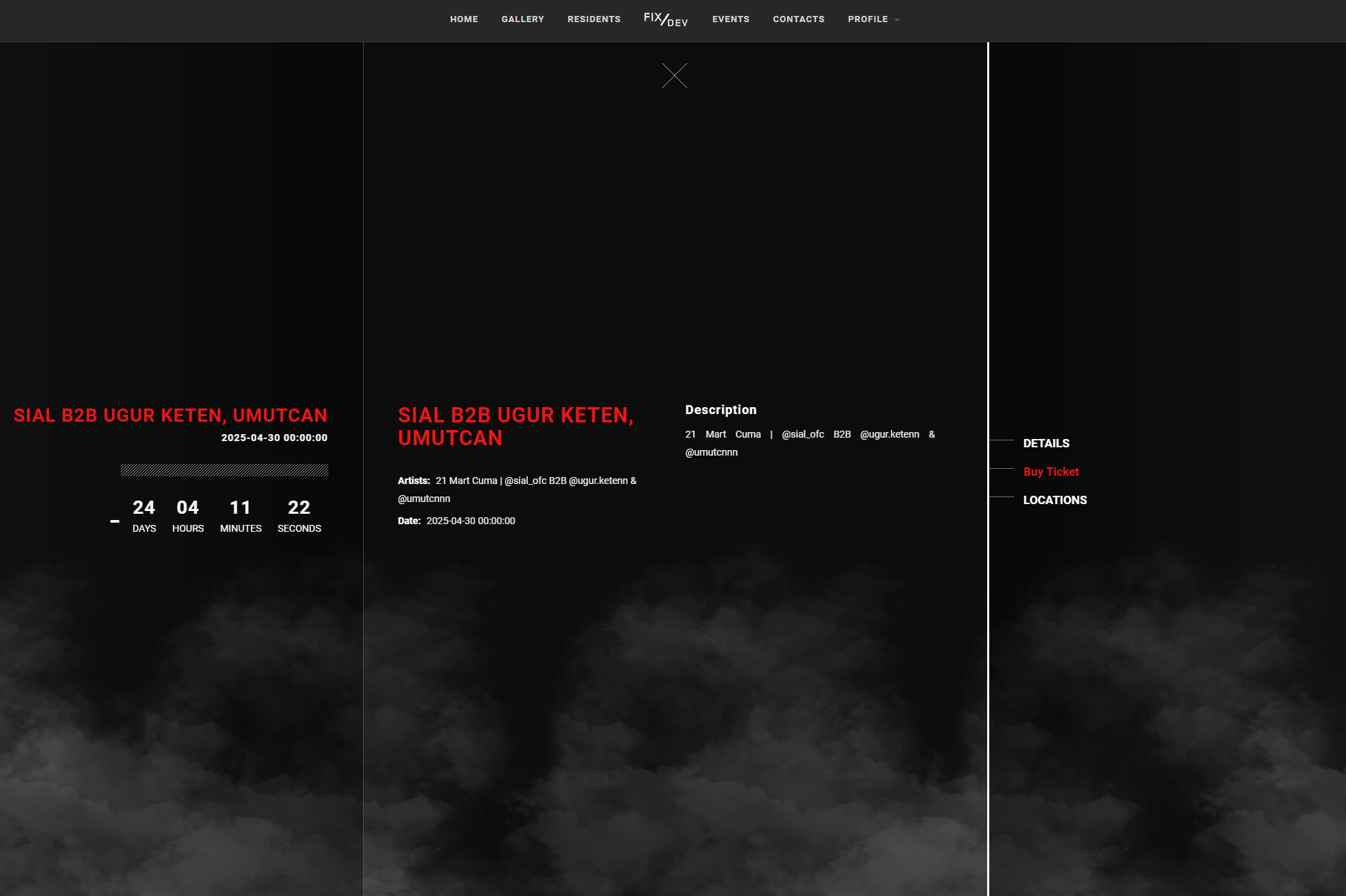Image resolution: width=1346 pixels, height=896 pixels.
Task: Click the Description heading
Action: click(720, 410)
